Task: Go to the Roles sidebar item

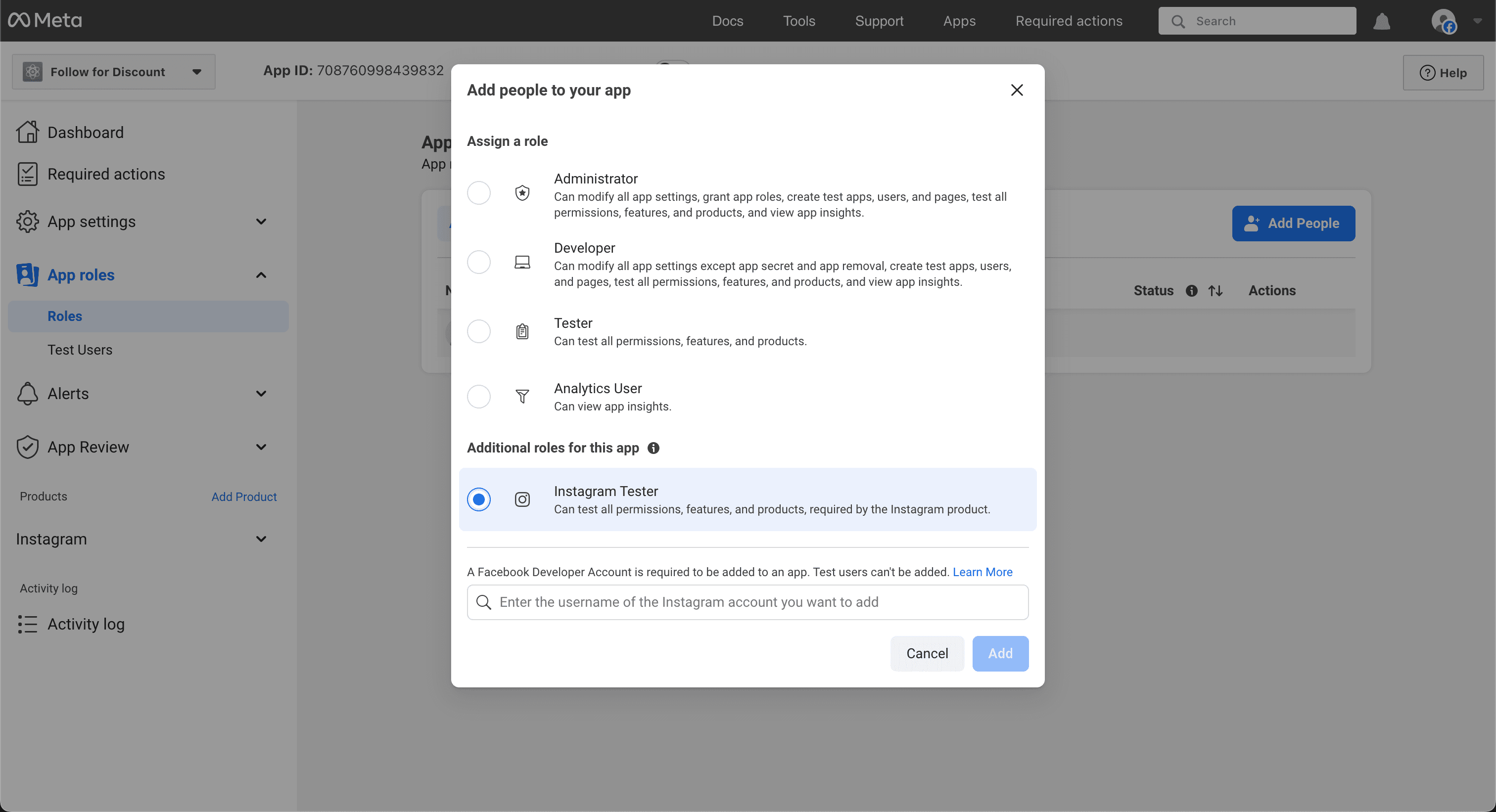Action: tap(148, 316)
